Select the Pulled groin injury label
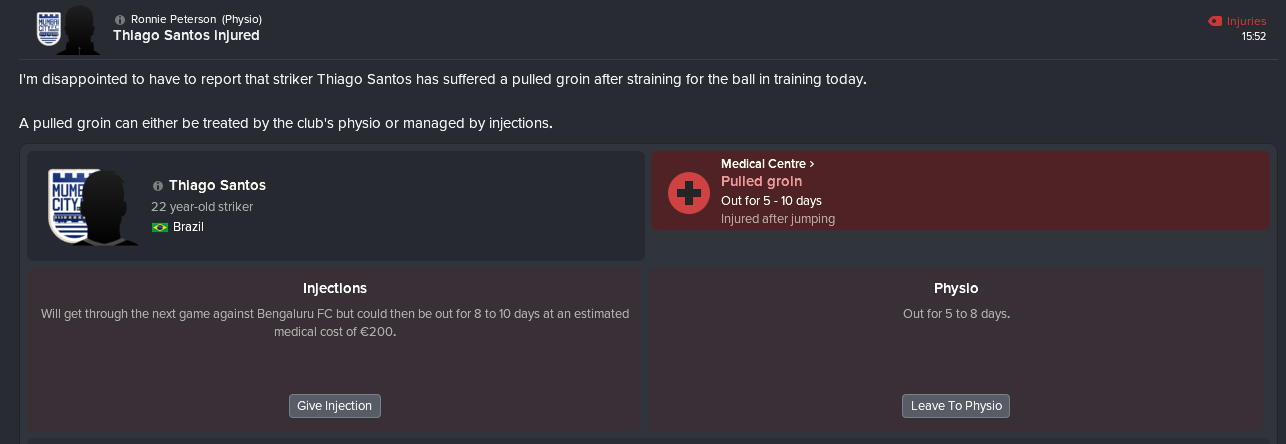This screenshot has width=1286, height=444. (x=762, y=181)
